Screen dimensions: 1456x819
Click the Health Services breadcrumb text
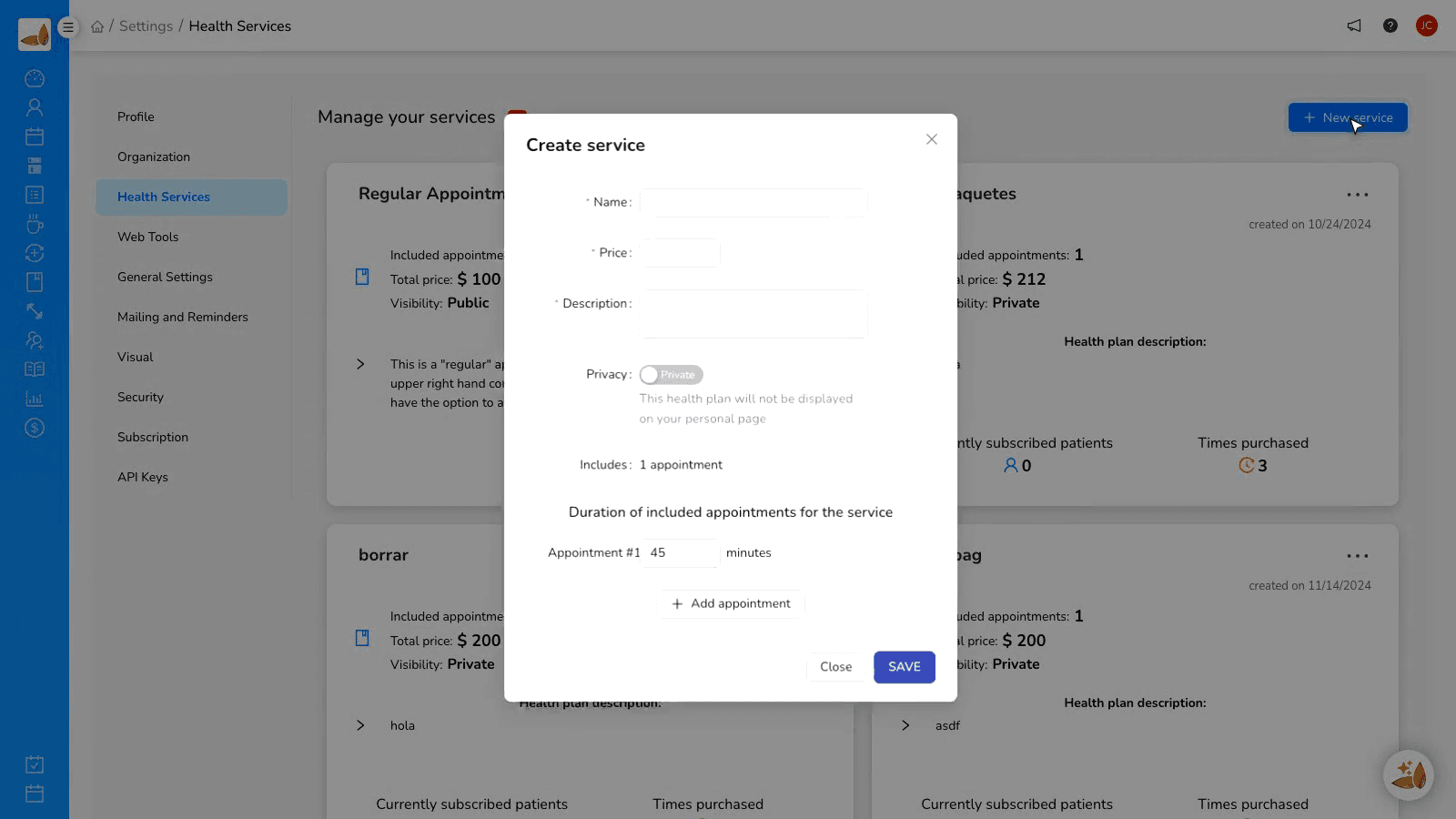(240, 26)
